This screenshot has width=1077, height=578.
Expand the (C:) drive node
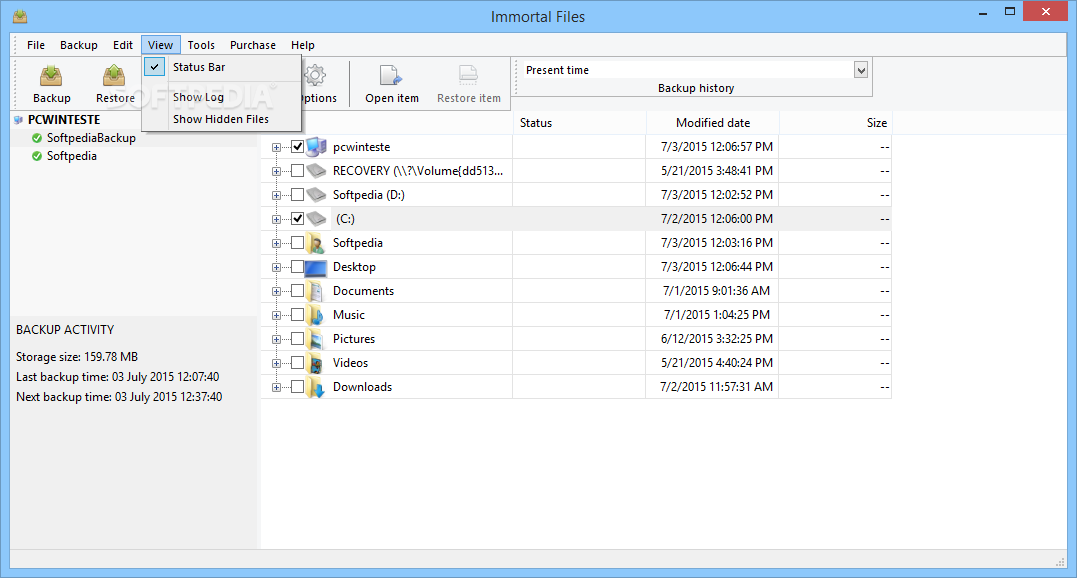(x=276, y=220)
